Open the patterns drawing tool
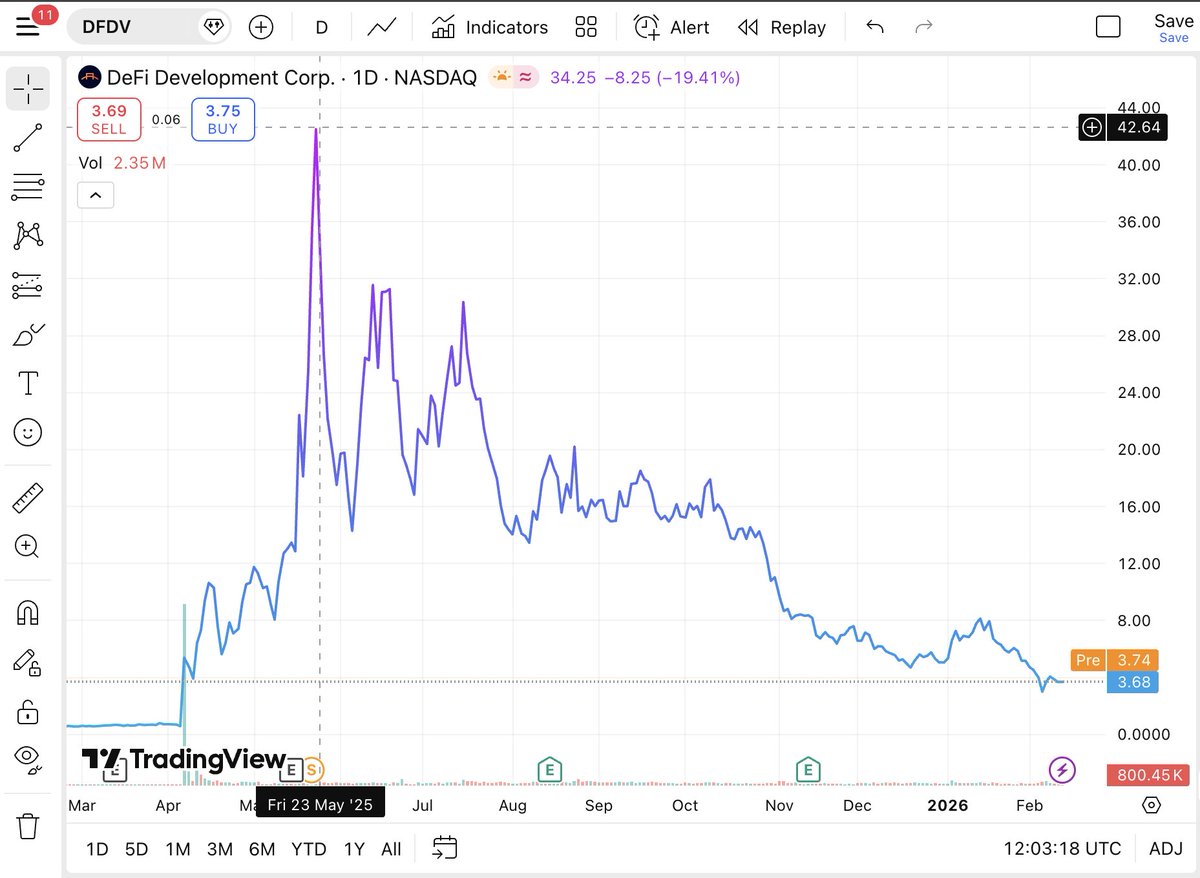The height and width of the screenshot is (878, 1200). [28, 236]
